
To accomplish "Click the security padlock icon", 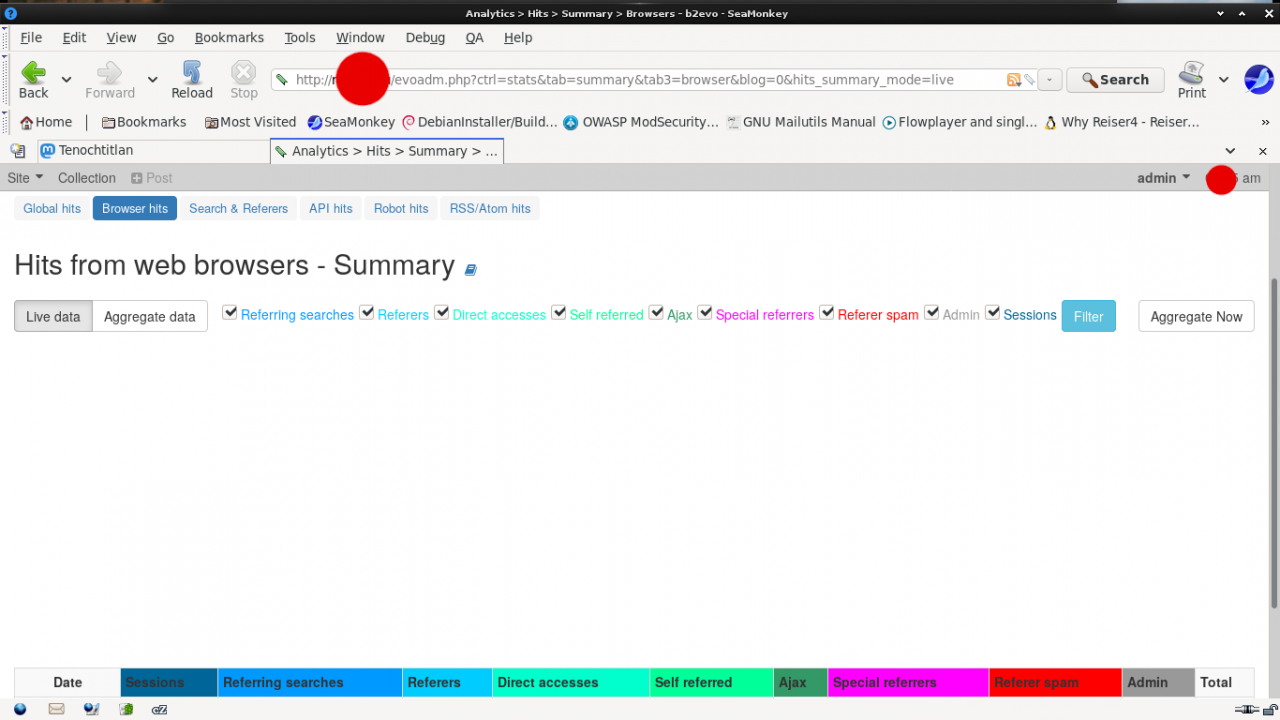I will (x=1268, y=709).
